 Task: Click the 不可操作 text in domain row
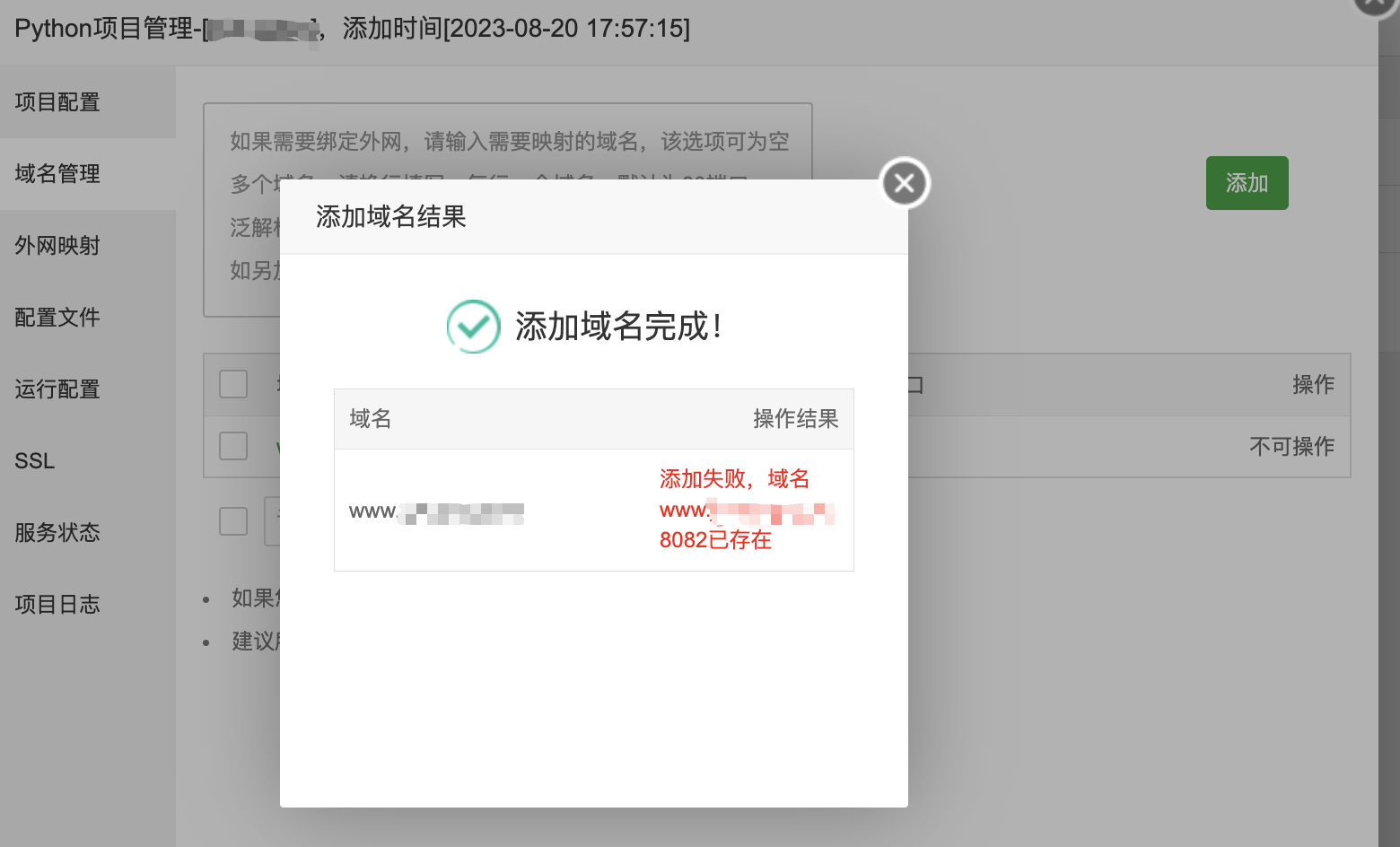[1292, 447]
